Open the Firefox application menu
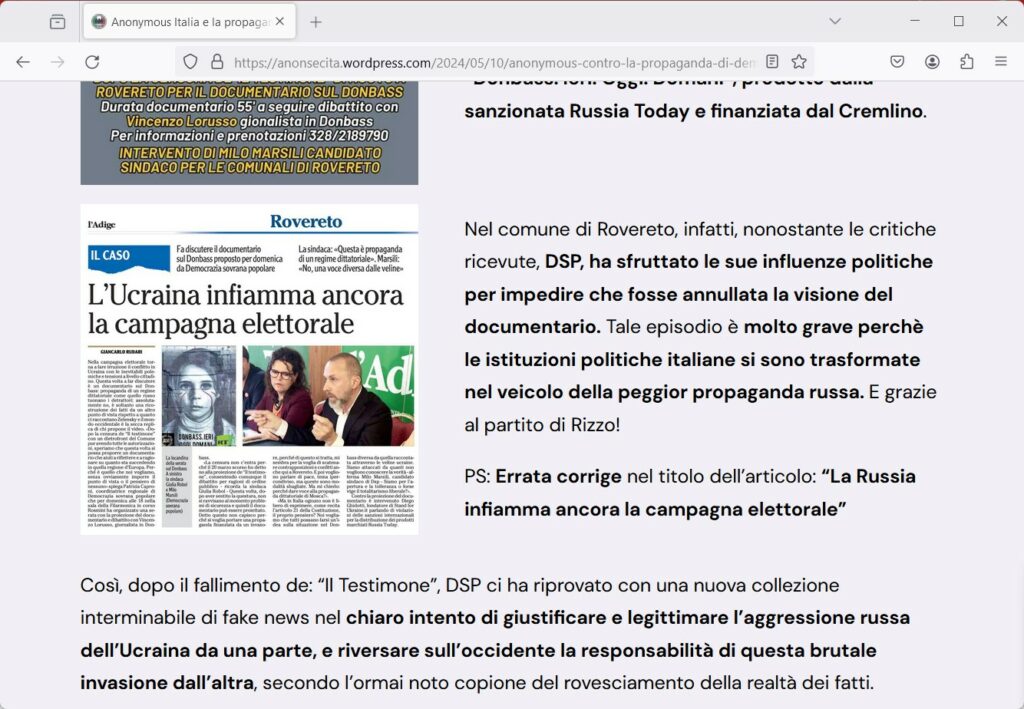1024x709 pixels. coord(1000,62)
